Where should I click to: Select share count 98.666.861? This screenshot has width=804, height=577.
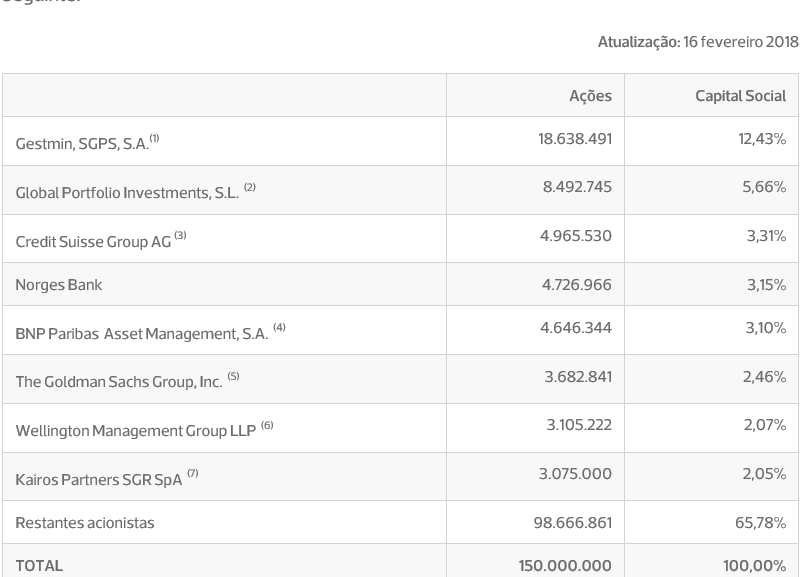(573, 523)
